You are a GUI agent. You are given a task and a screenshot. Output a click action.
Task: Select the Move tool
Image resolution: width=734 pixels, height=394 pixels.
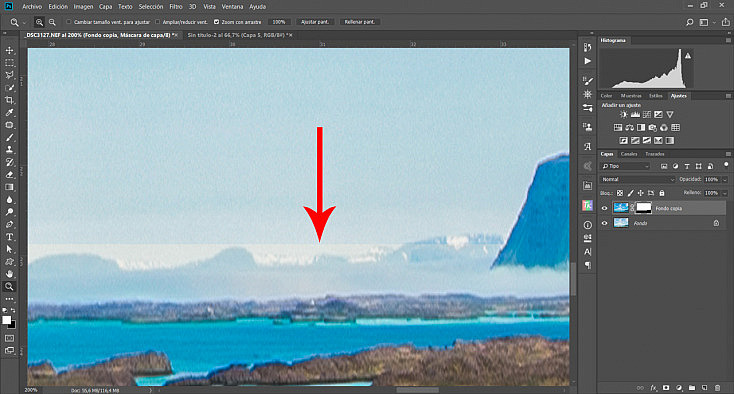tap(9, 50)
